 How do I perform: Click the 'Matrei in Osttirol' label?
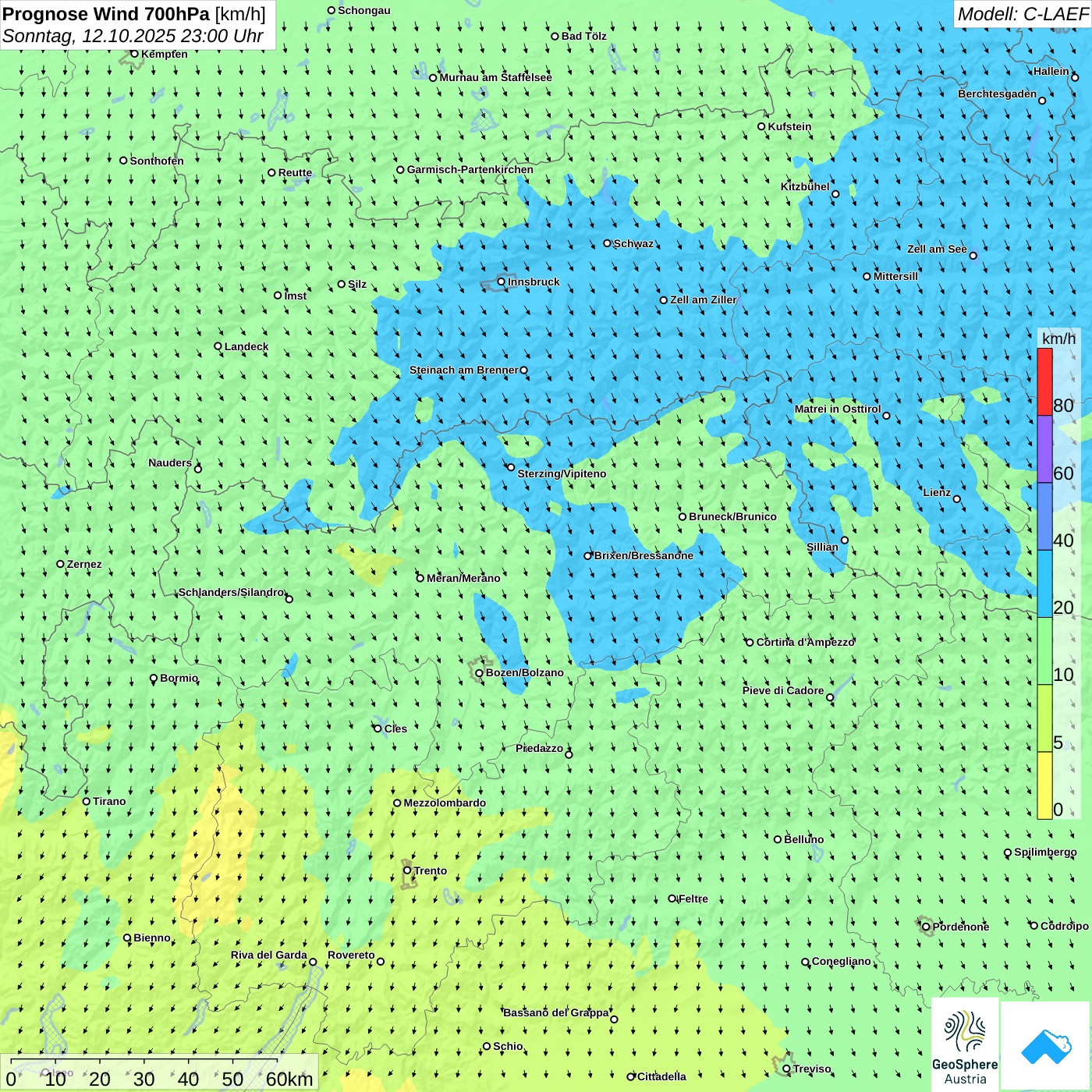point(838,409)
